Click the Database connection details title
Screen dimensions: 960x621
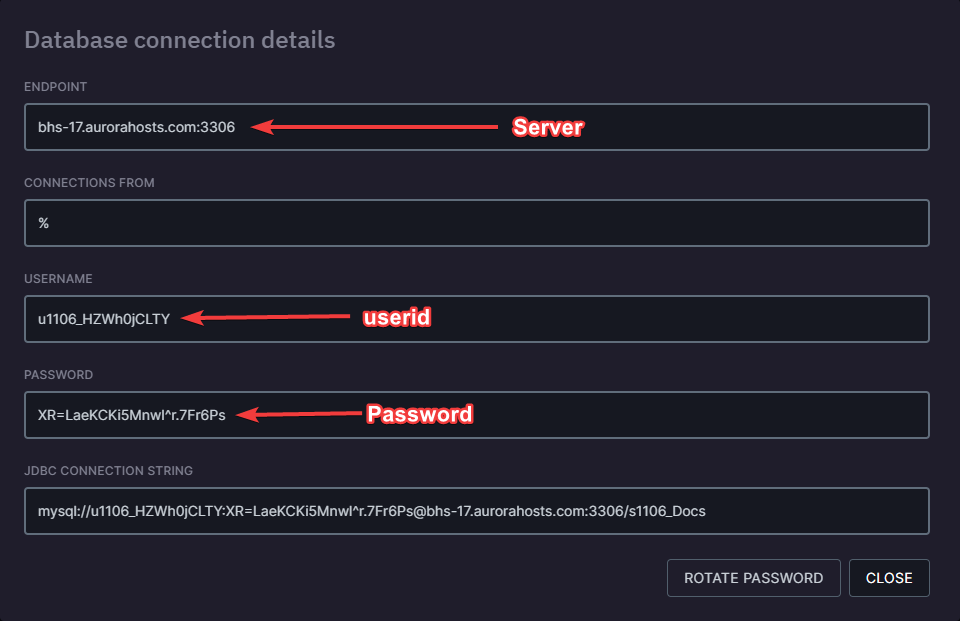[x=180, y=40]
